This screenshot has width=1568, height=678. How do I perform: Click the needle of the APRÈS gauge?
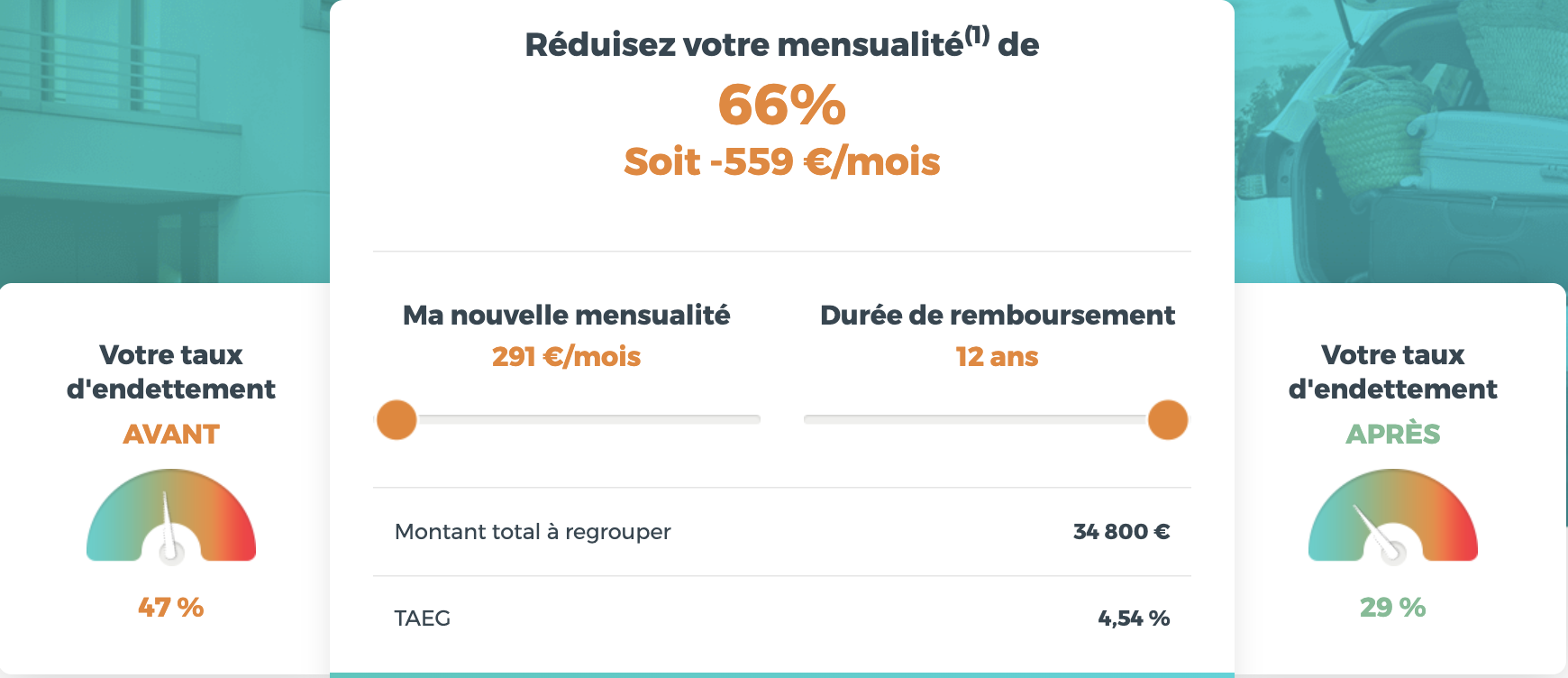[x=1377, y=532]
